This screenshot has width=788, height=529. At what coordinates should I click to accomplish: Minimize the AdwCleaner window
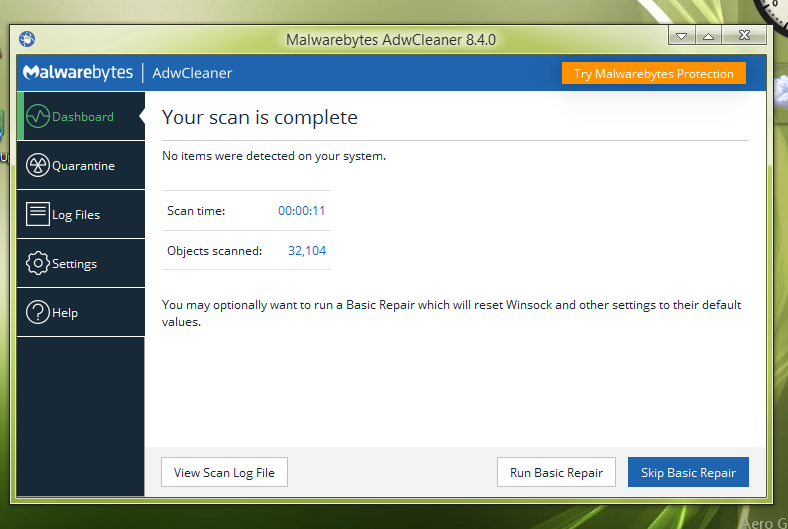pyautogui.click(x=681, y=36)
